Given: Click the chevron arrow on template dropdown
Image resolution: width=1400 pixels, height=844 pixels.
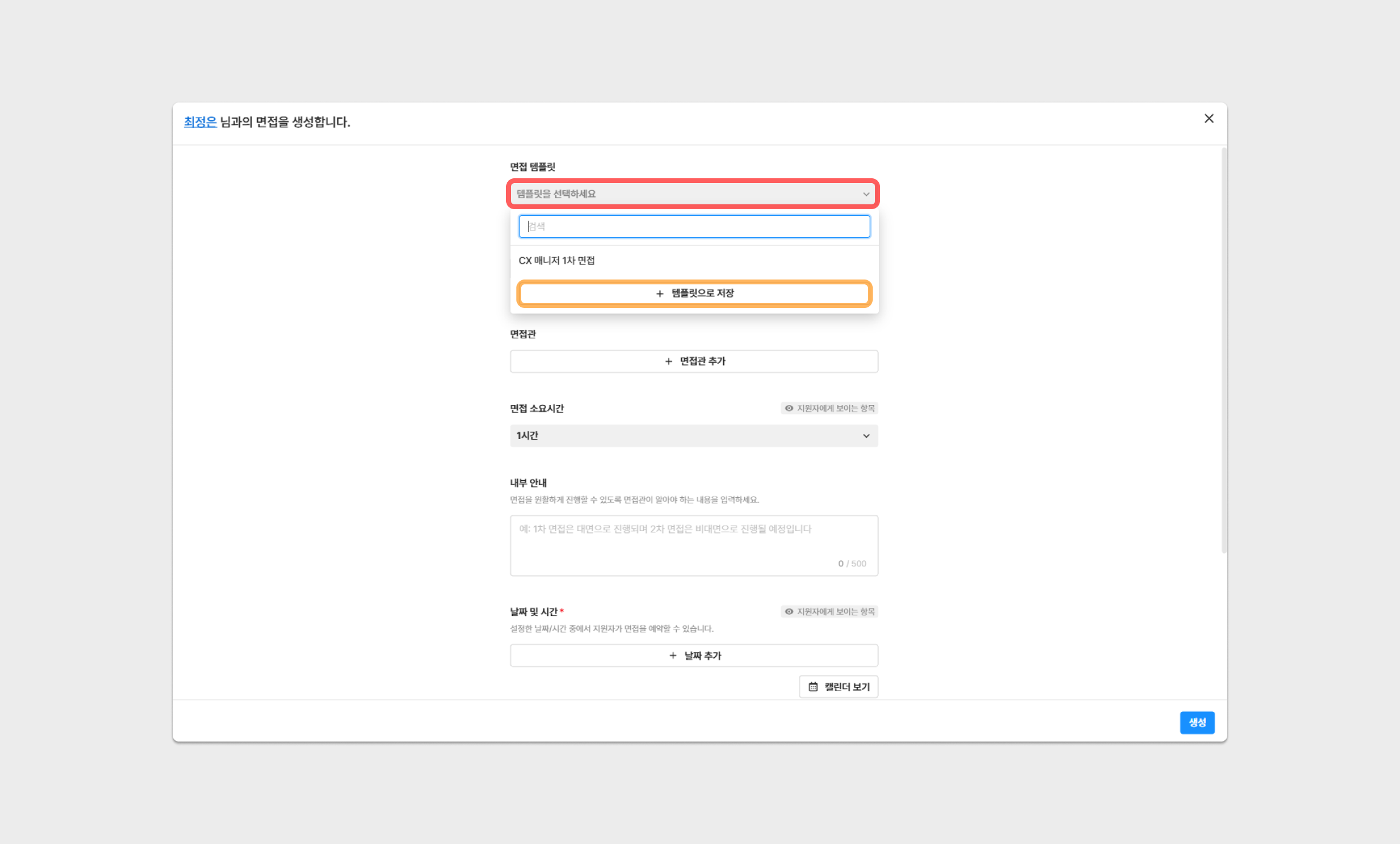Looking at the screenshot, I should point(866,194).
